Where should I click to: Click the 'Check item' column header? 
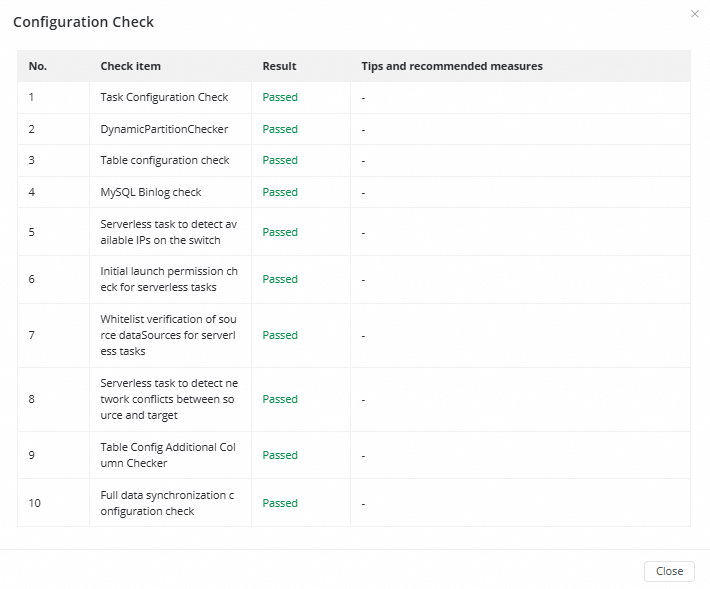[x=130, y=66]
